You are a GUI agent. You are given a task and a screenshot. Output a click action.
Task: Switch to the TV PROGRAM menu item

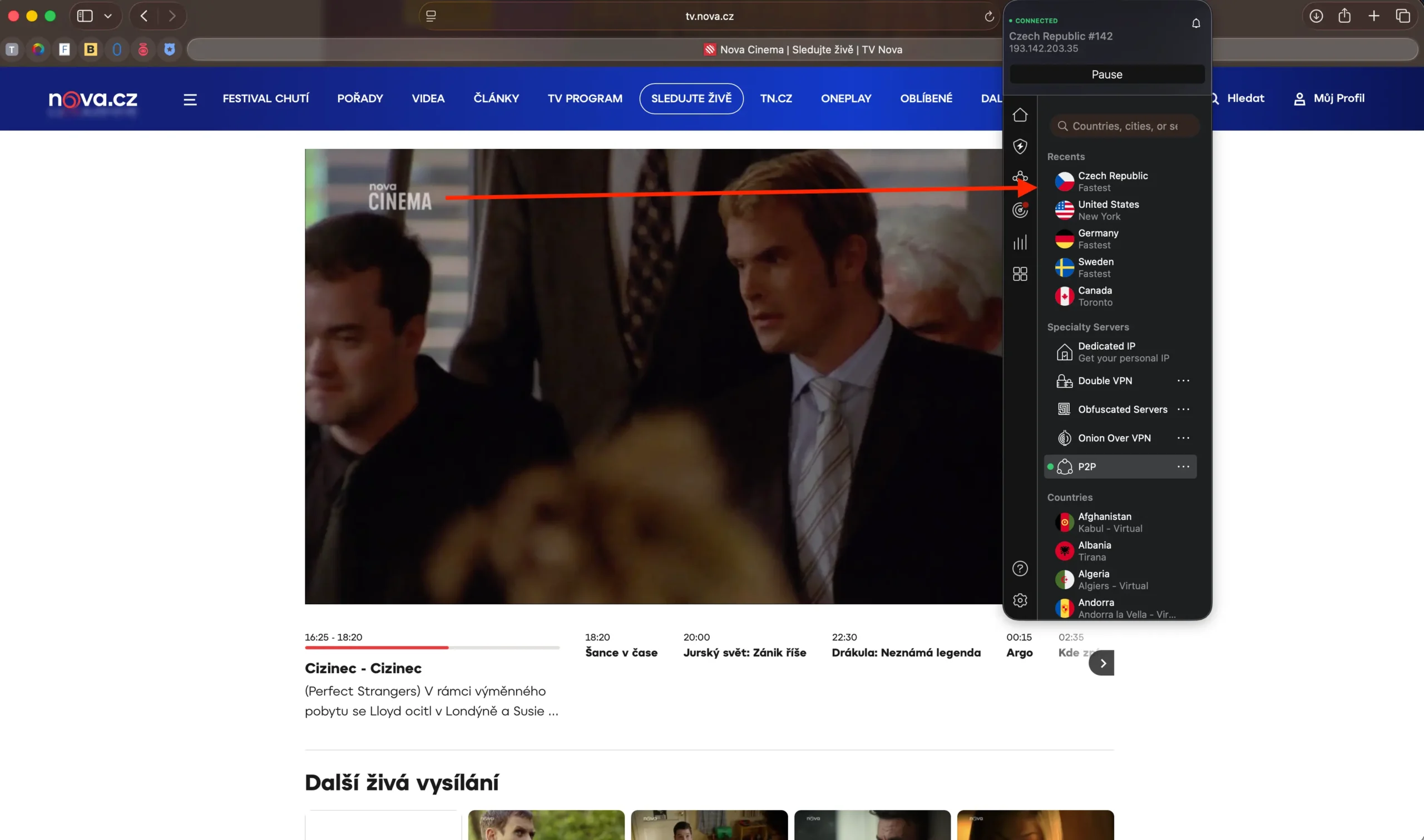(584, 98)
